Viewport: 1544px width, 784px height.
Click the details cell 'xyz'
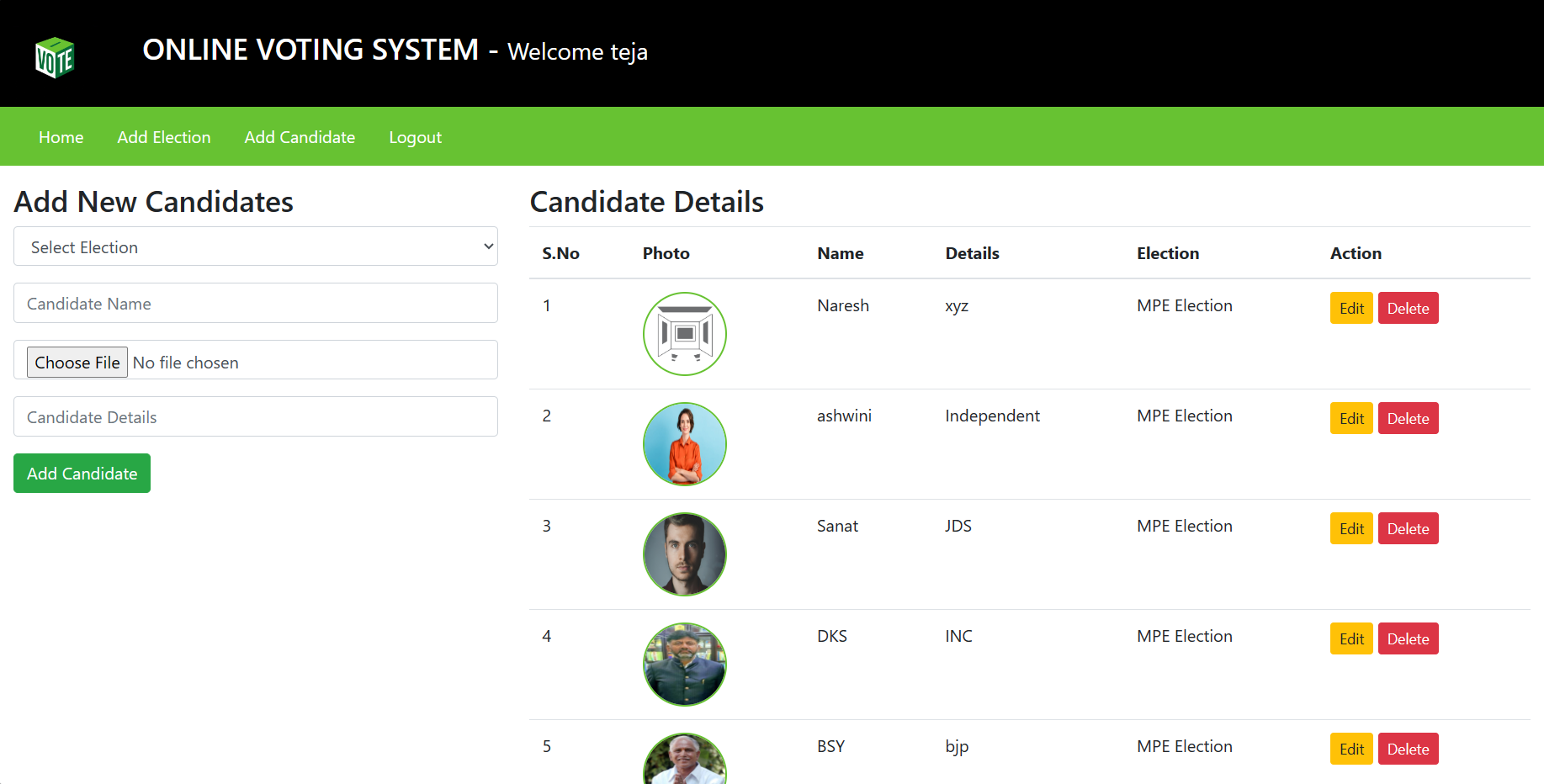pyautogui.click(x=957, y=306)
